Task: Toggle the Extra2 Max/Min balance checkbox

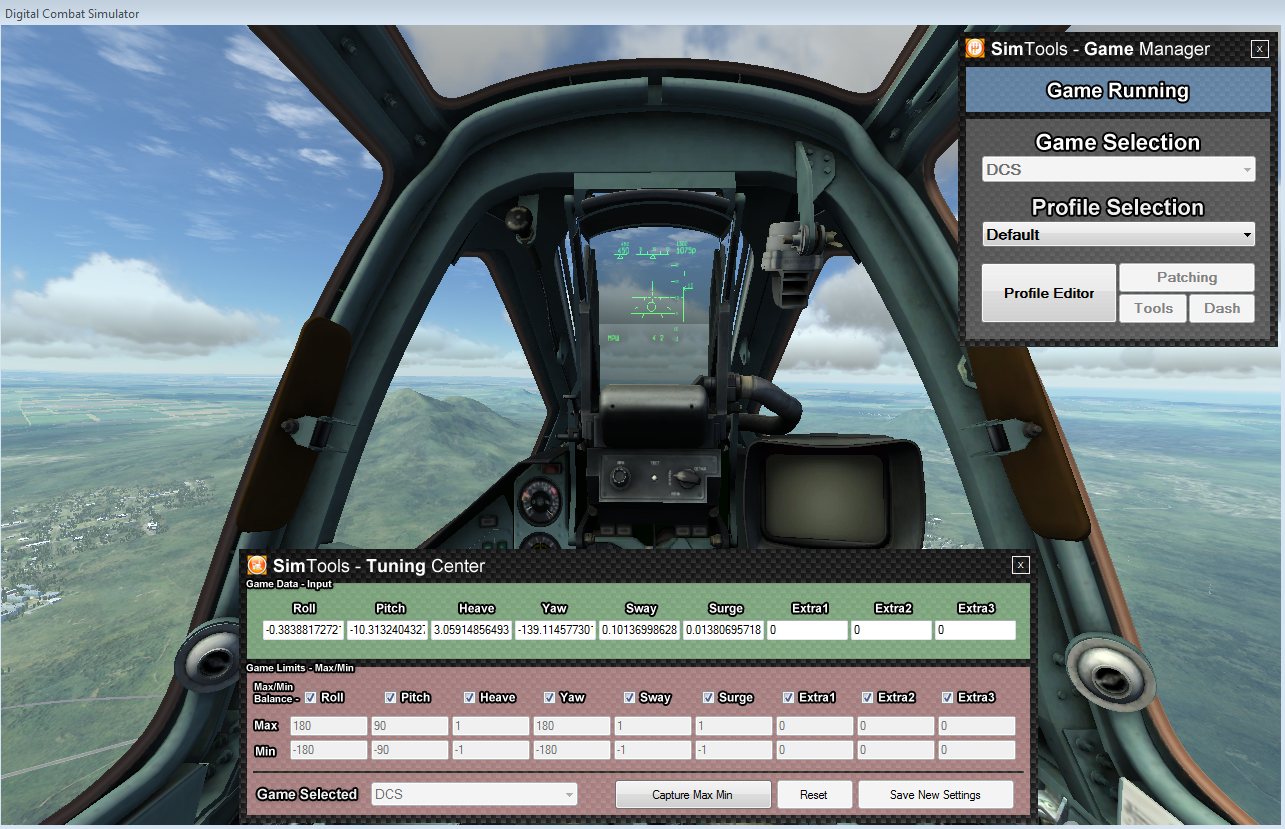Action: pos(868,697)
